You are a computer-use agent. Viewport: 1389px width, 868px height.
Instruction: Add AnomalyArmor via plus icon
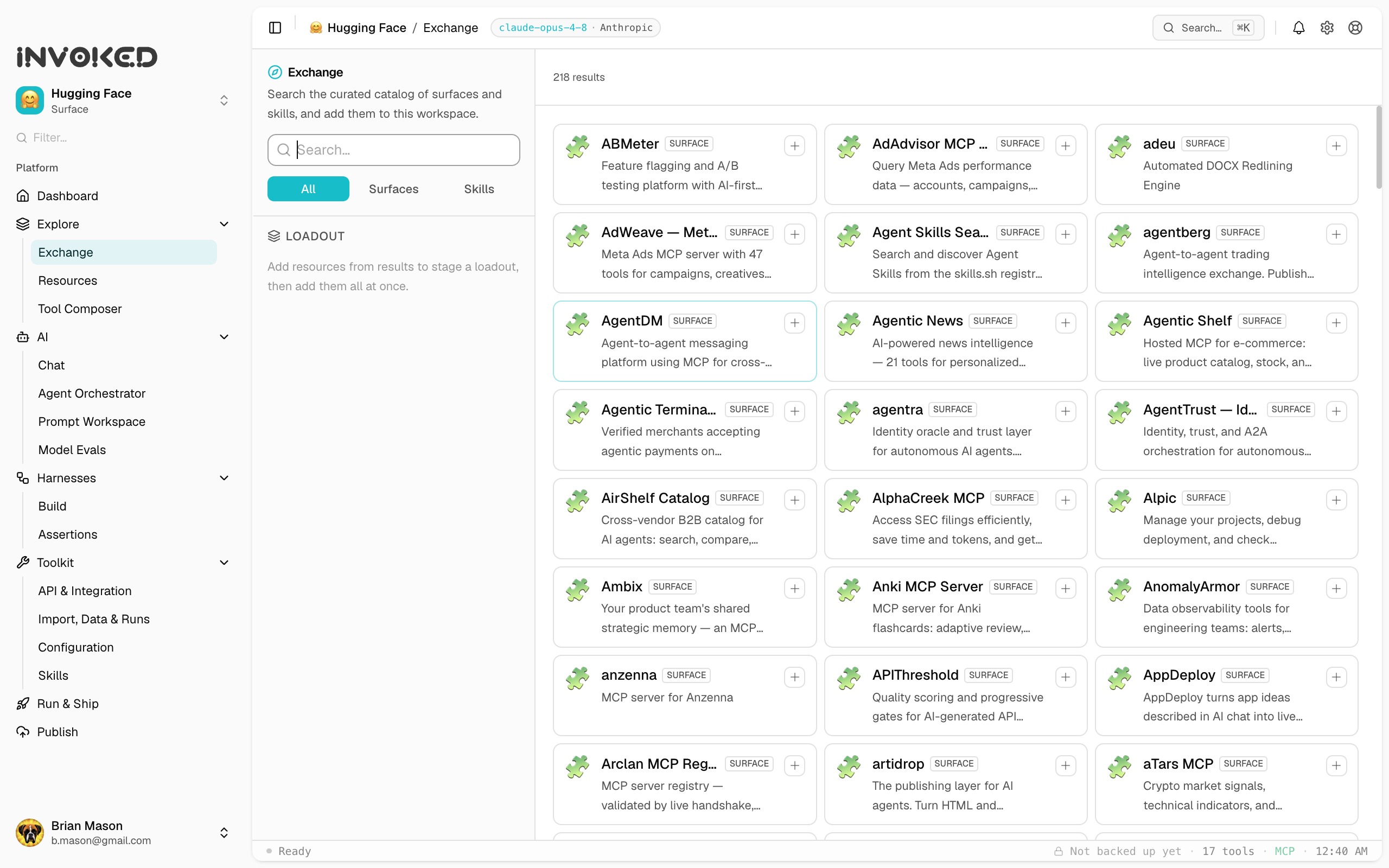1336,589
